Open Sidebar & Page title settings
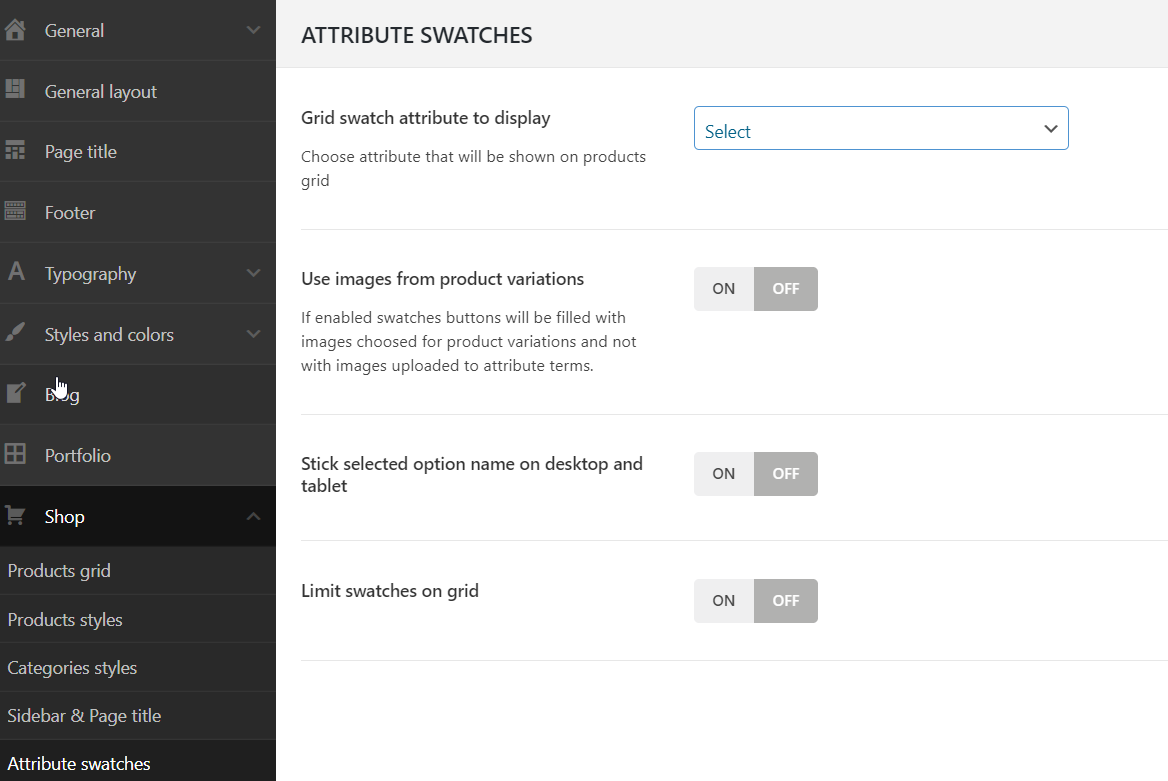The image size is (1168, 781). coord(84,716)
